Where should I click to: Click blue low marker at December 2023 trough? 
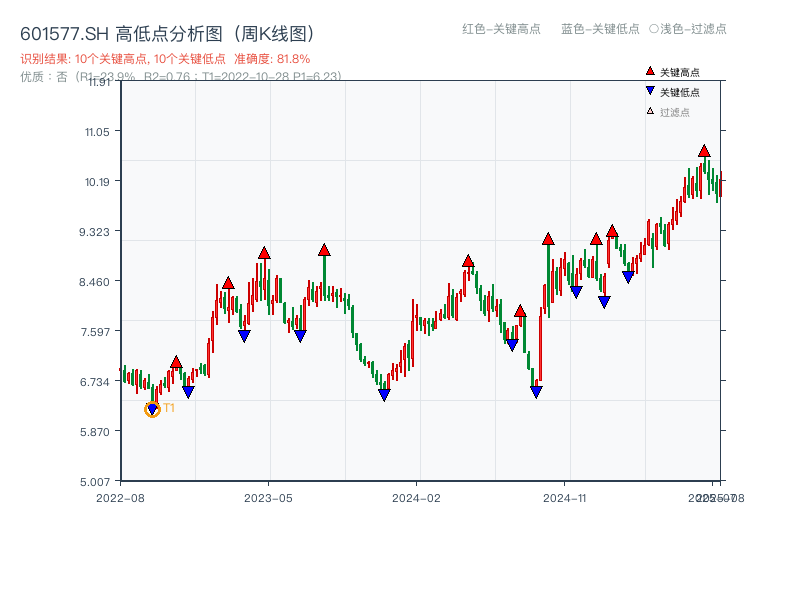384,394
